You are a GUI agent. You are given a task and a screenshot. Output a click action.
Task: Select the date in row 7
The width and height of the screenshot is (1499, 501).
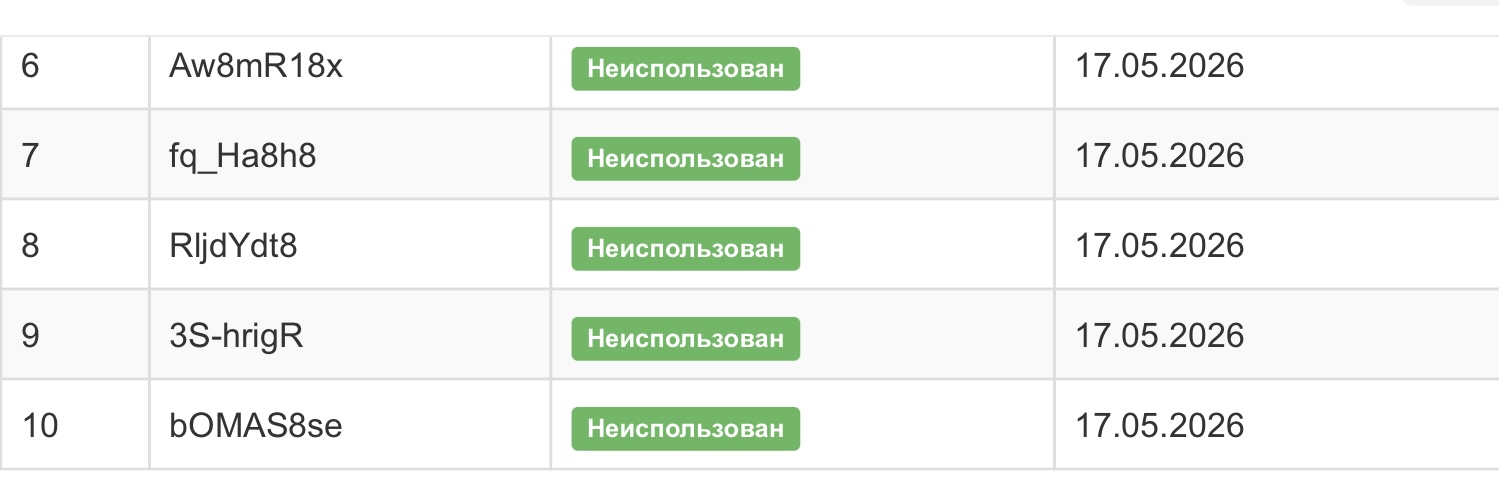click(1159, 157)
